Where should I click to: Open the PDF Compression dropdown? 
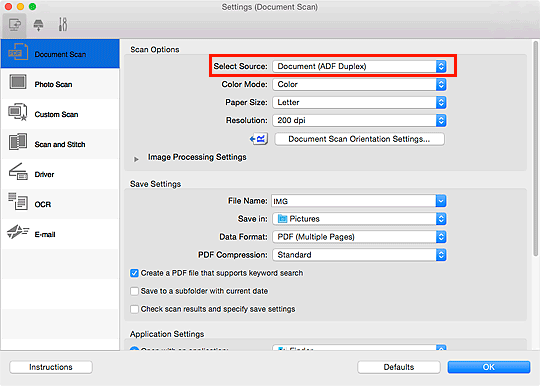tap(360, 255)
